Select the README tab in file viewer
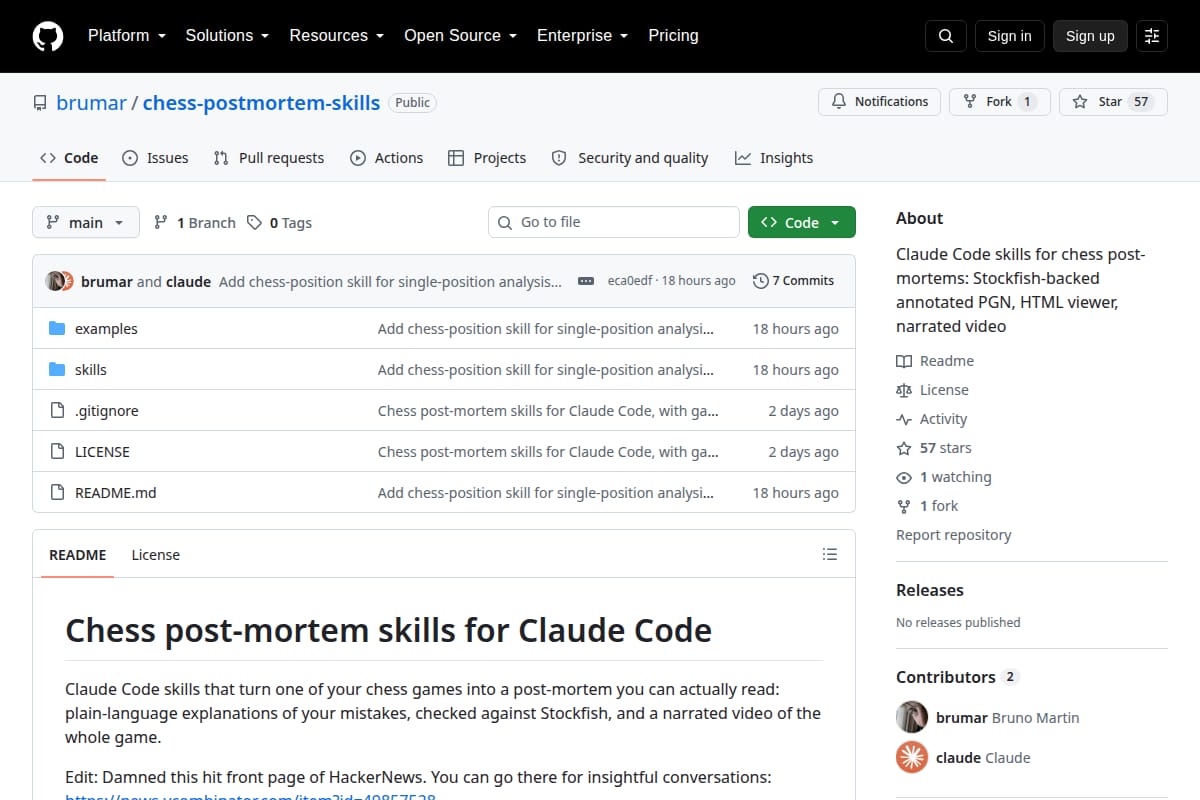 coord(78,554)
